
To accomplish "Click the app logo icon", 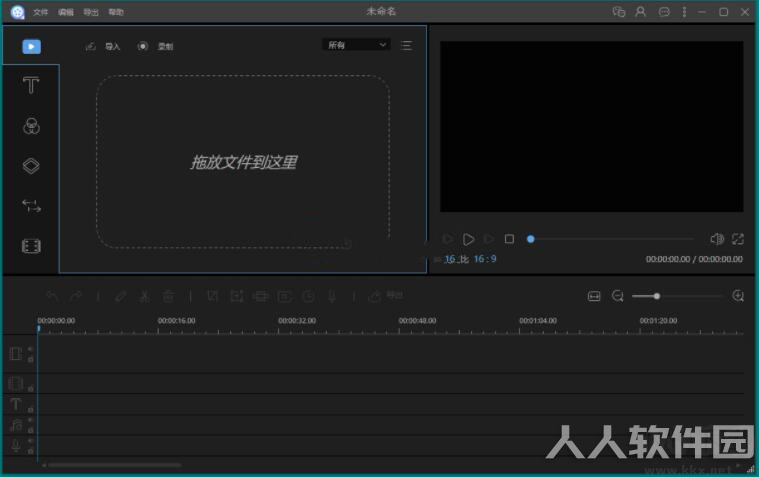I will coord(17,12).
